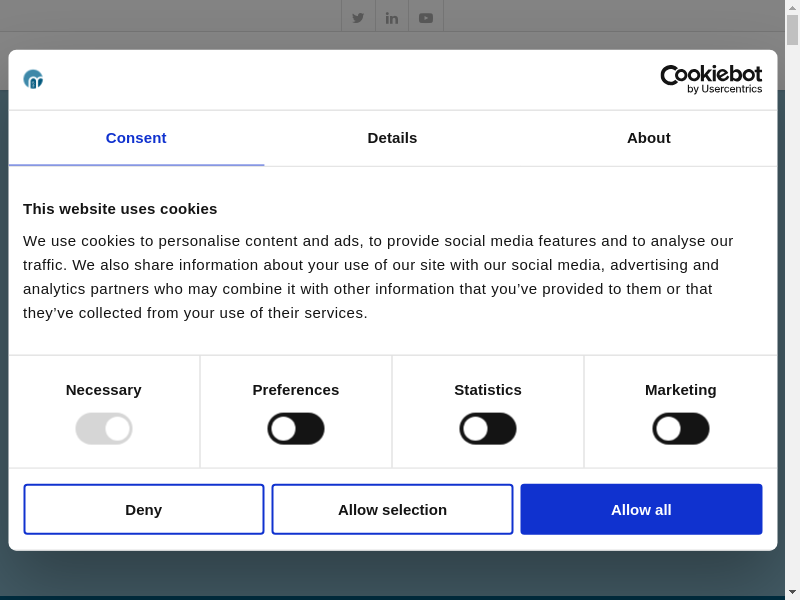Click the Statistics label text
The image size is (800, 600).
pos(488,390)
